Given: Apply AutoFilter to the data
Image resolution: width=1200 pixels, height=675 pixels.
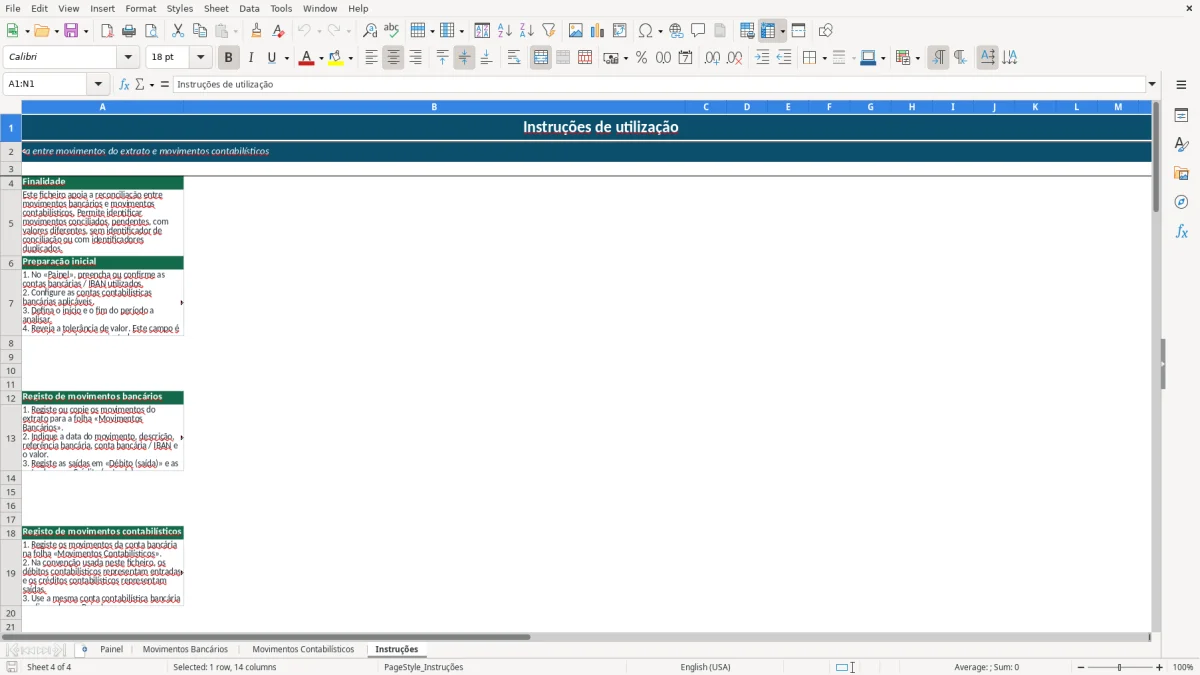Looking at the screenshot, I should 548,31.
